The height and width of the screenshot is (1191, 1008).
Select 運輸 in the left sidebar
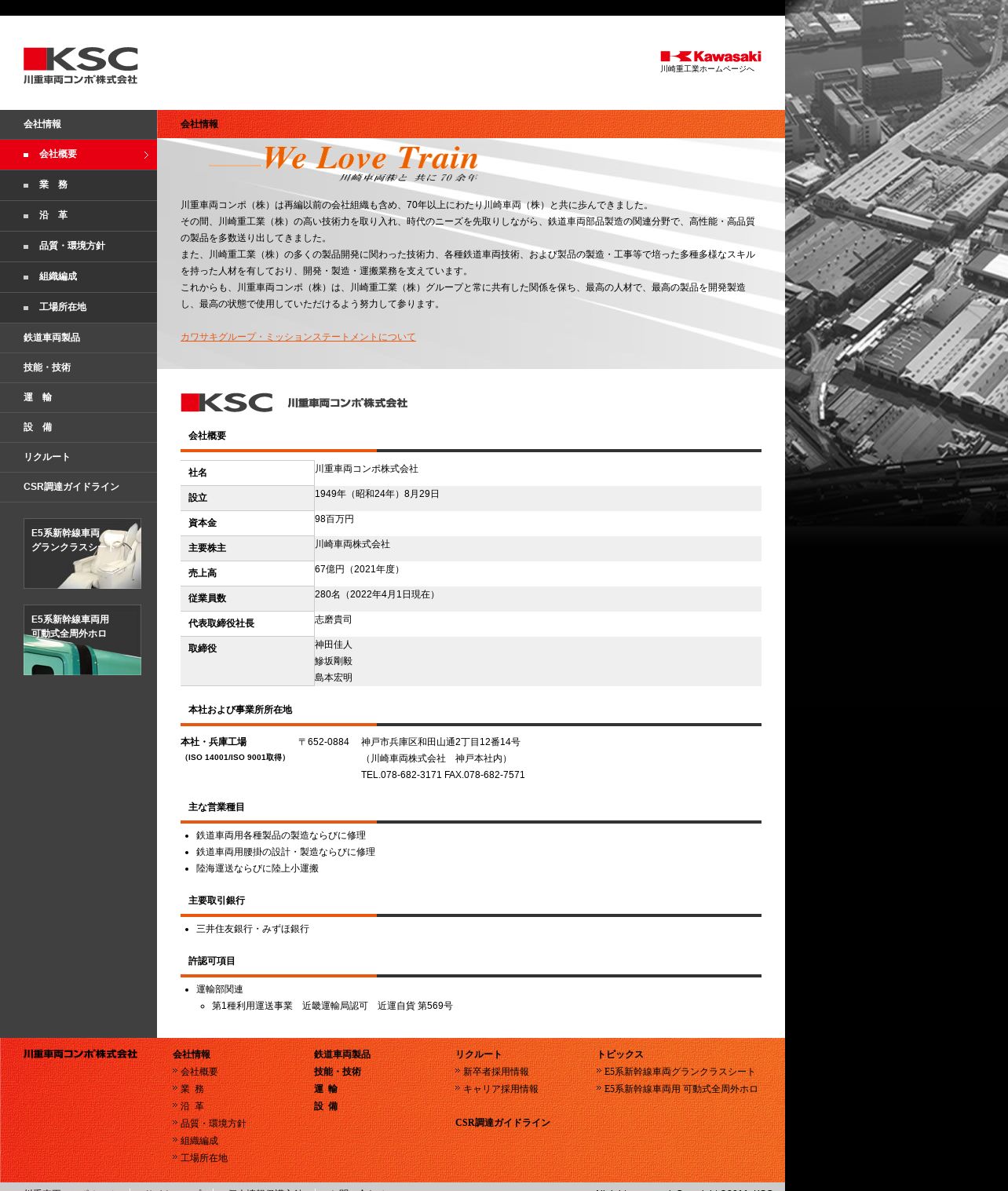(79, 397)
